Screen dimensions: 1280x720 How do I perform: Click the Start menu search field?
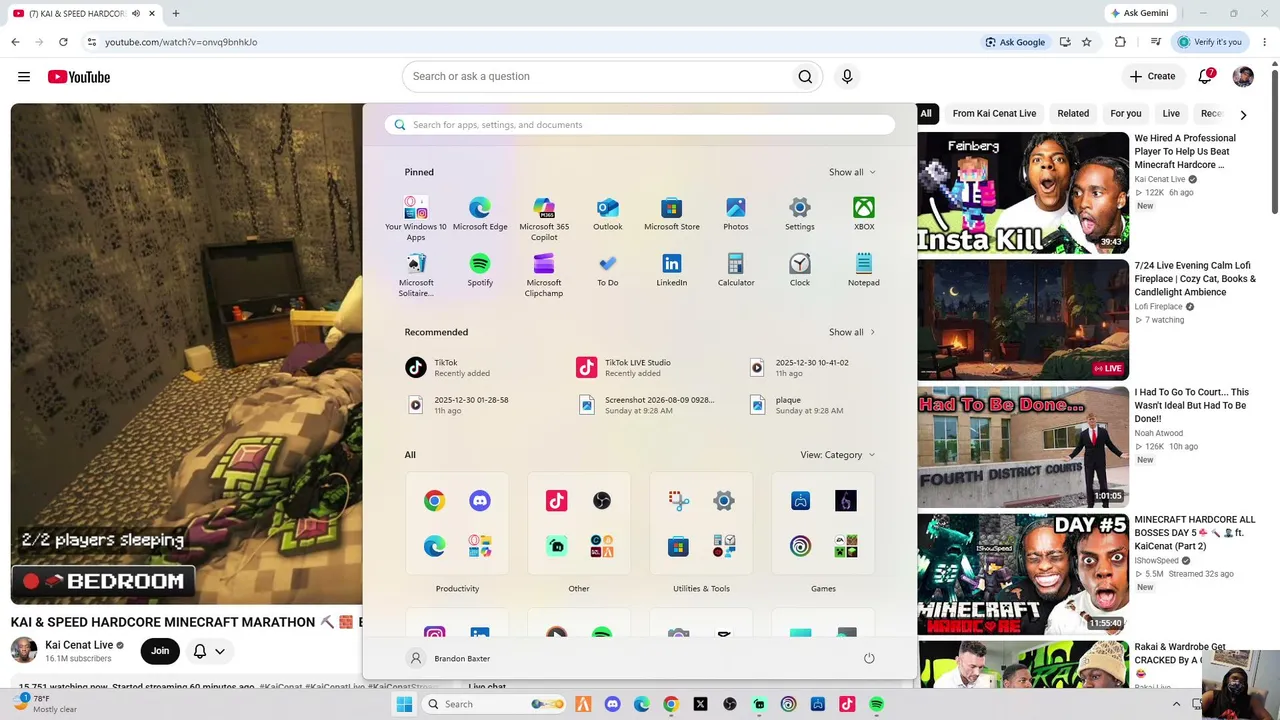pyautogui.click(x=640, y=125)
